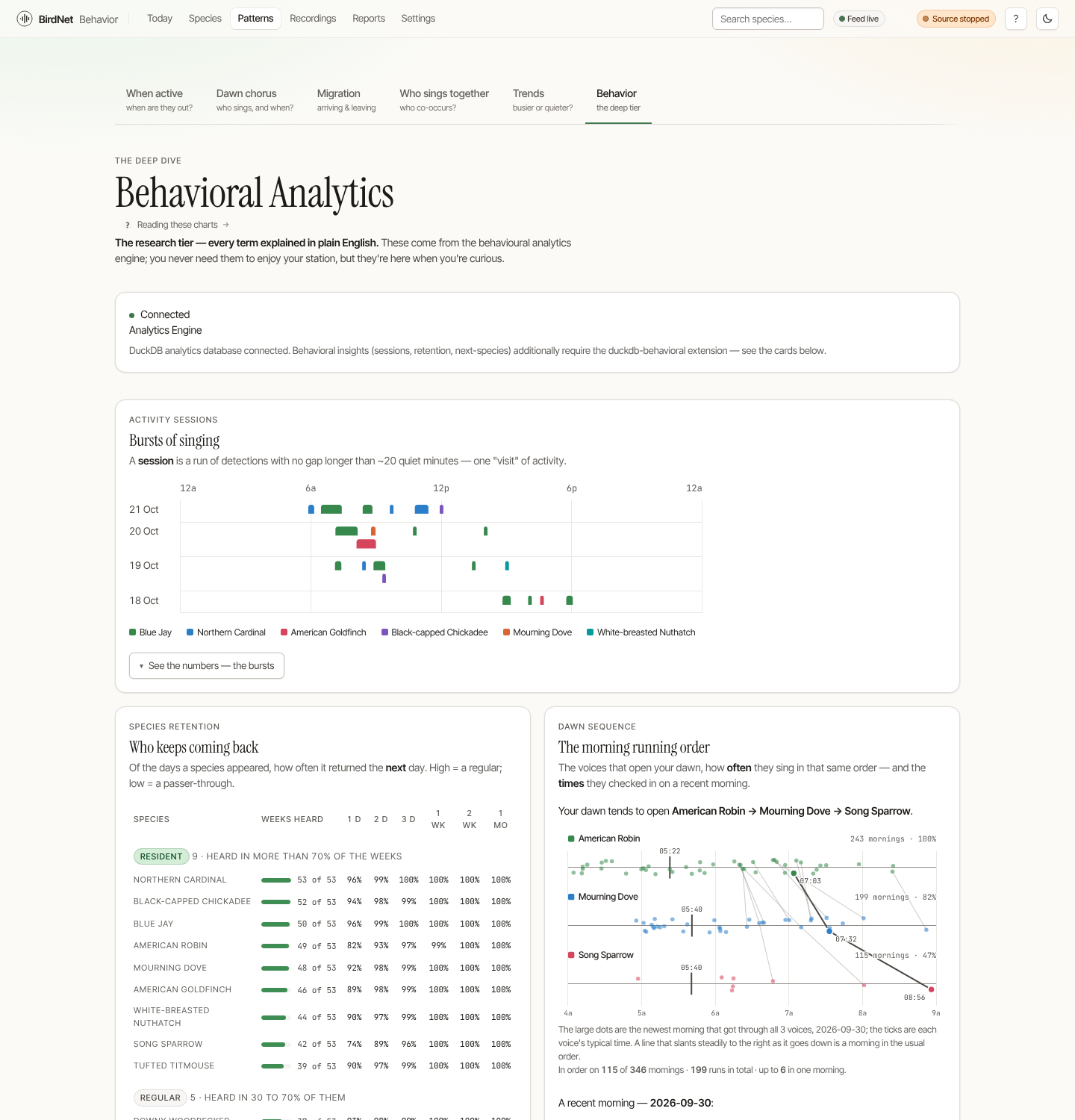Switch to the Trends tab

tap(543, 100)
